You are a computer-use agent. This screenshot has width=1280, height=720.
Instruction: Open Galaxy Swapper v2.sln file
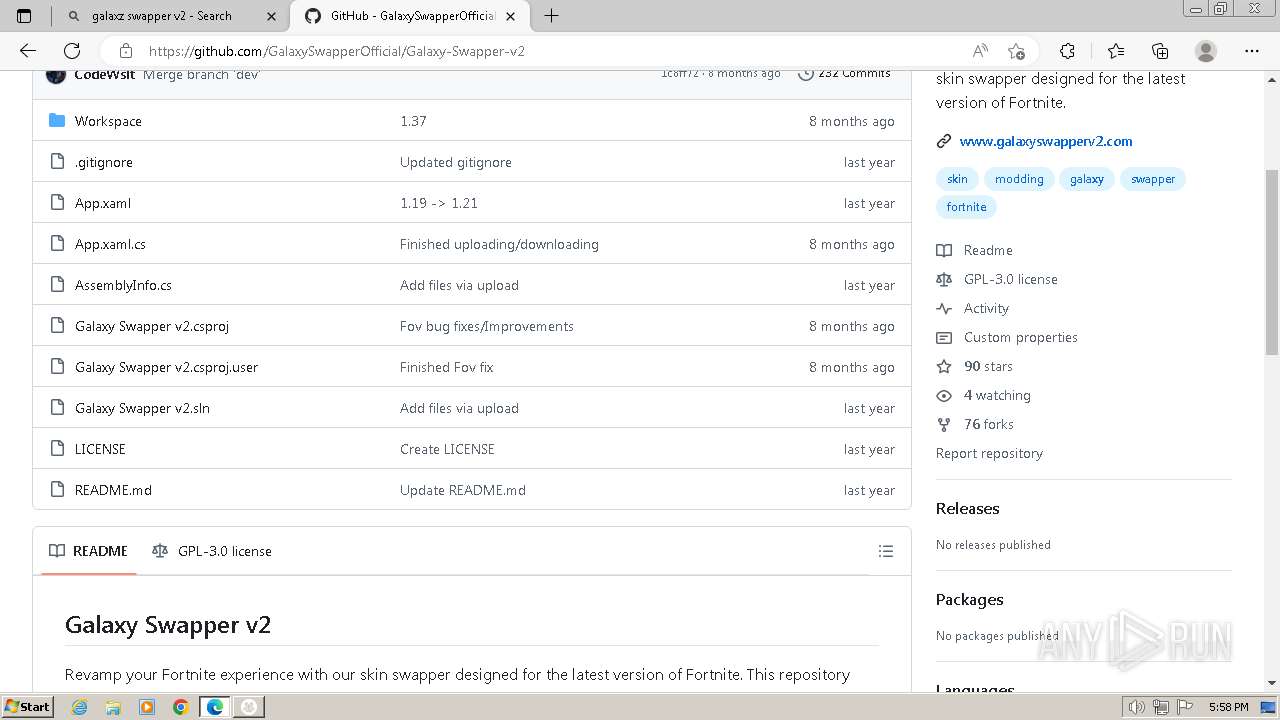(x=142, y=408)
